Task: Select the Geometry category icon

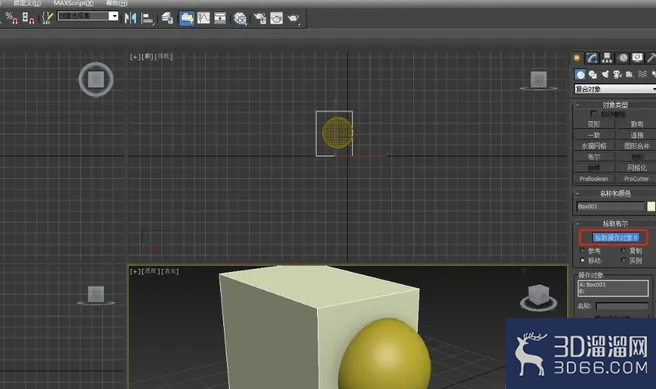Action: [580, 75]
